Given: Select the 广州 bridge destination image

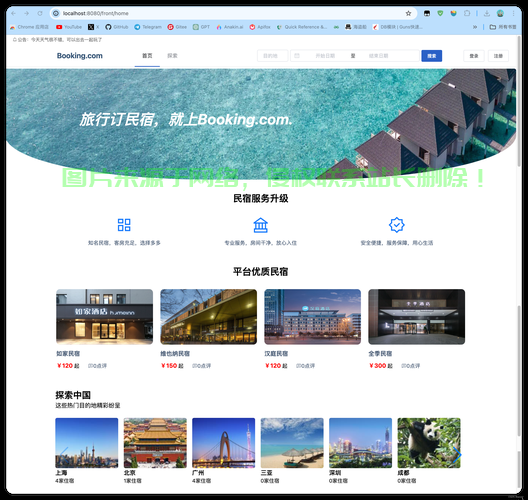Looking at the screenshot, I should click(224, 443).
